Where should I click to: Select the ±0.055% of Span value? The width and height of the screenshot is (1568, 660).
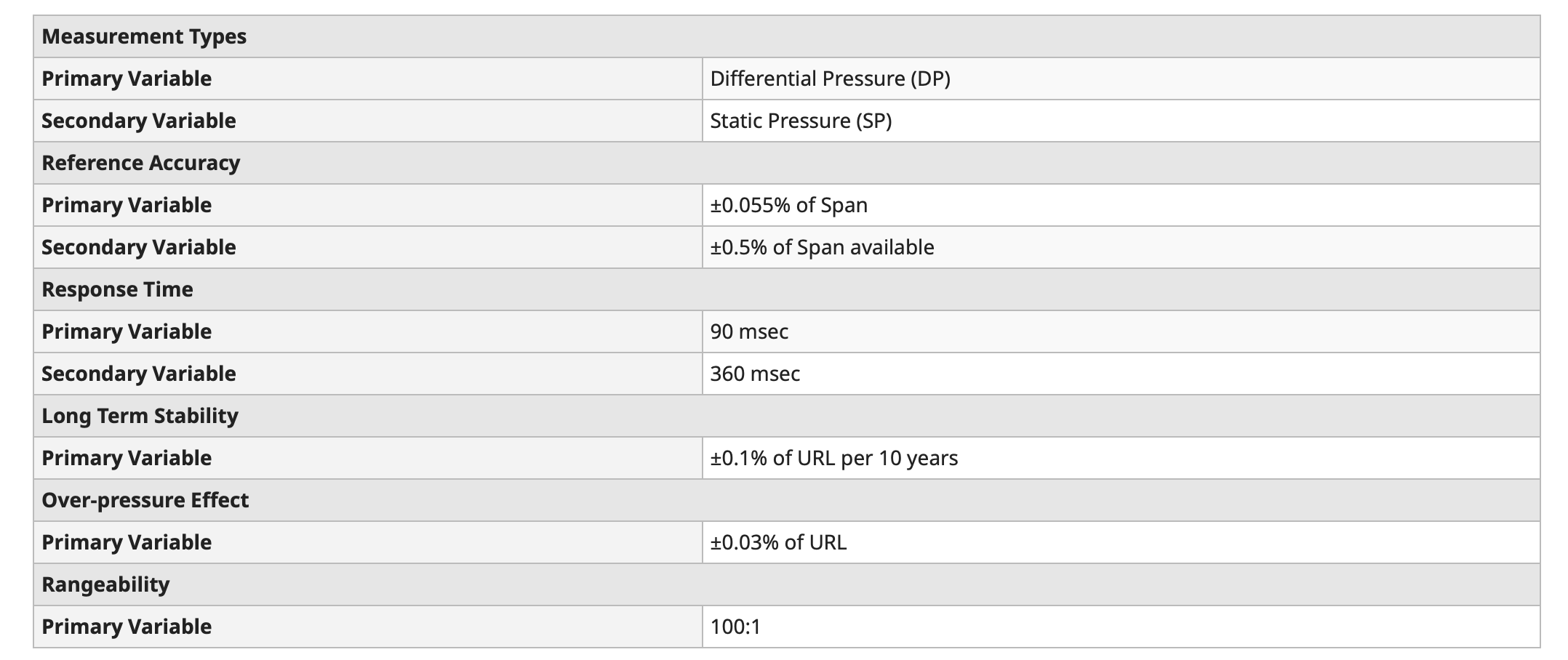pos(788,205)
